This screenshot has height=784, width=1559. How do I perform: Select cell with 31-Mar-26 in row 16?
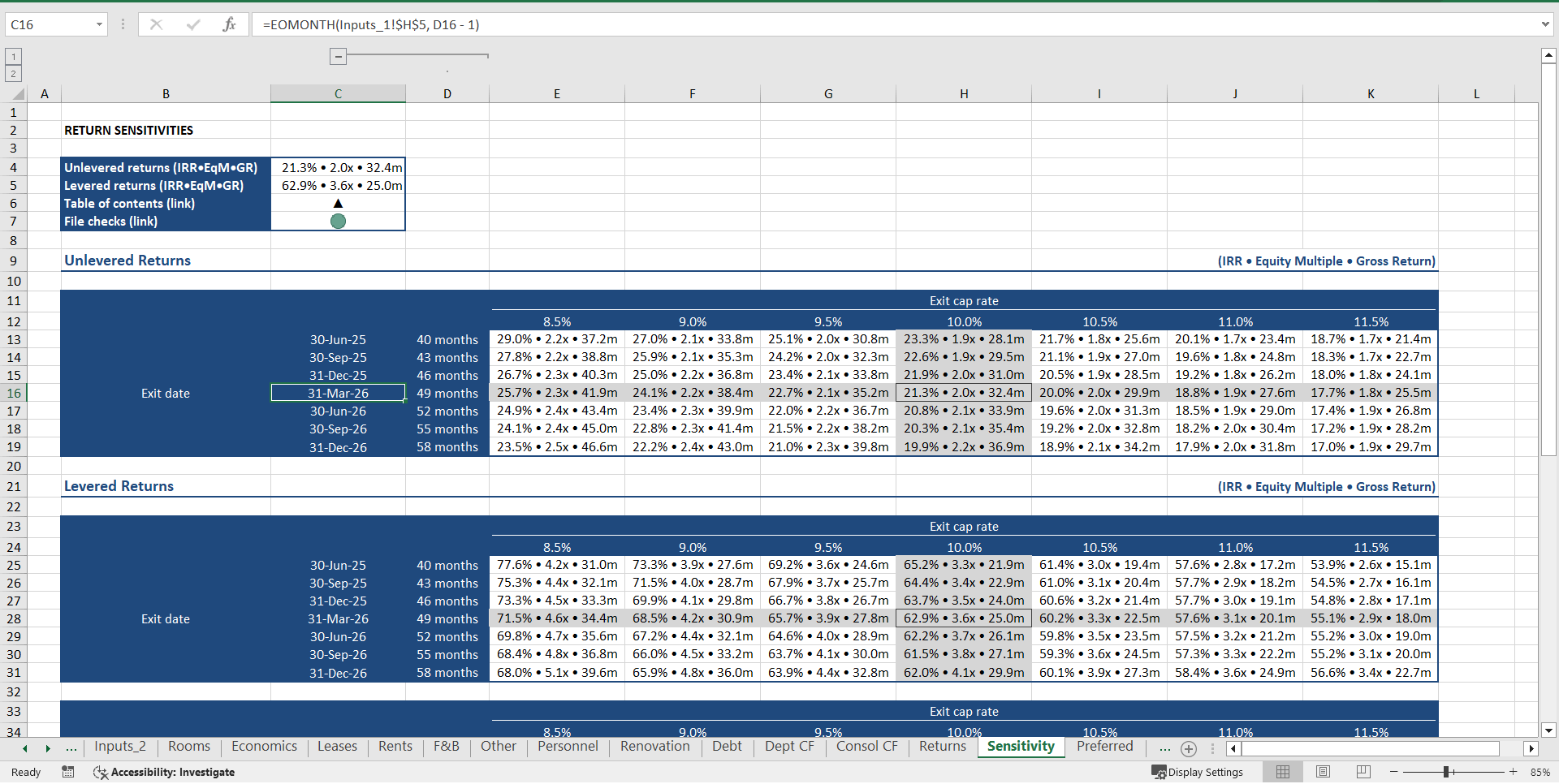point(338,393)
